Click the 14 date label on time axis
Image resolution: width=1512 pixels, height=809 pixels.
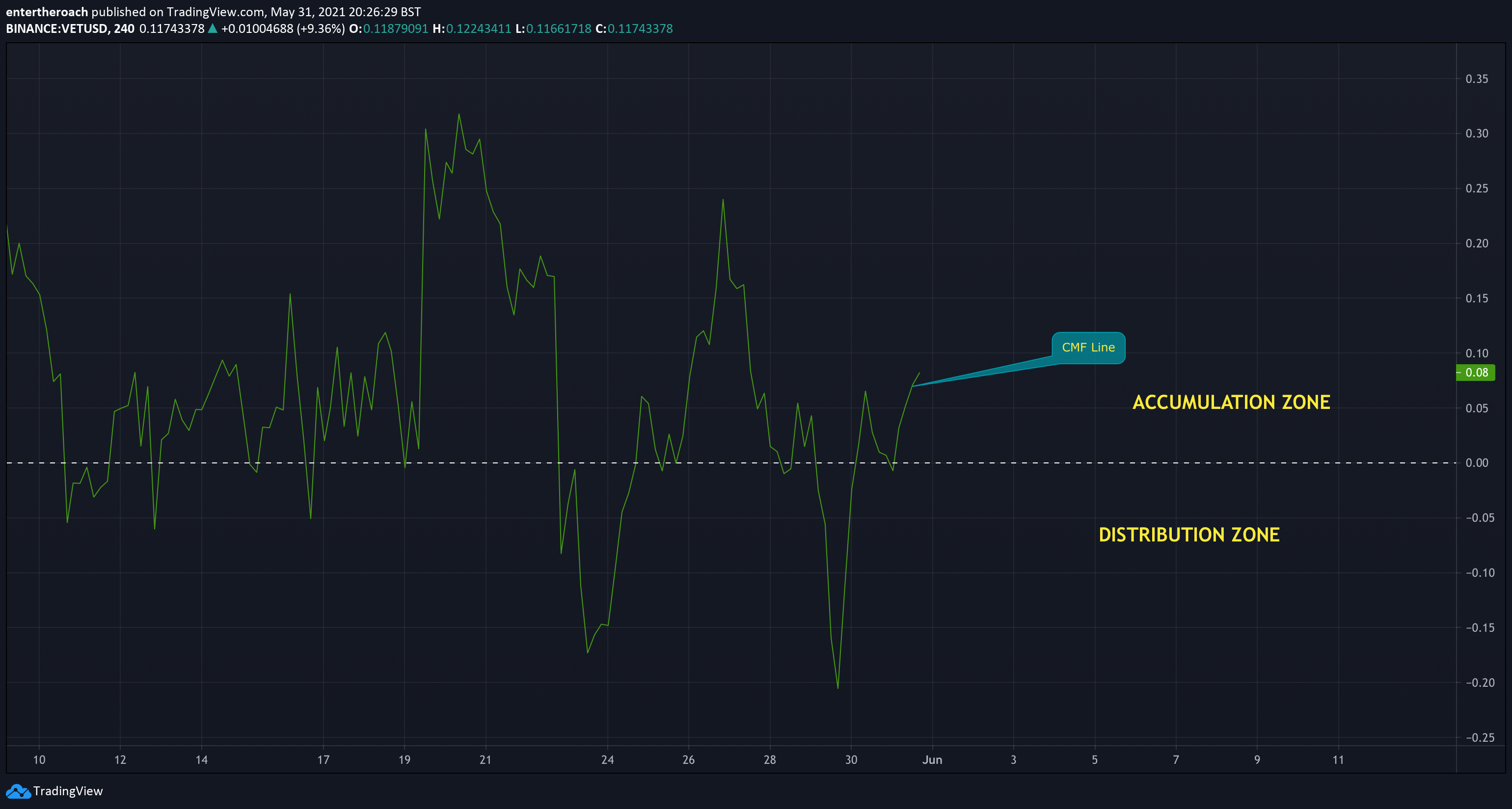pyautogui.click(x=201, y=760)
